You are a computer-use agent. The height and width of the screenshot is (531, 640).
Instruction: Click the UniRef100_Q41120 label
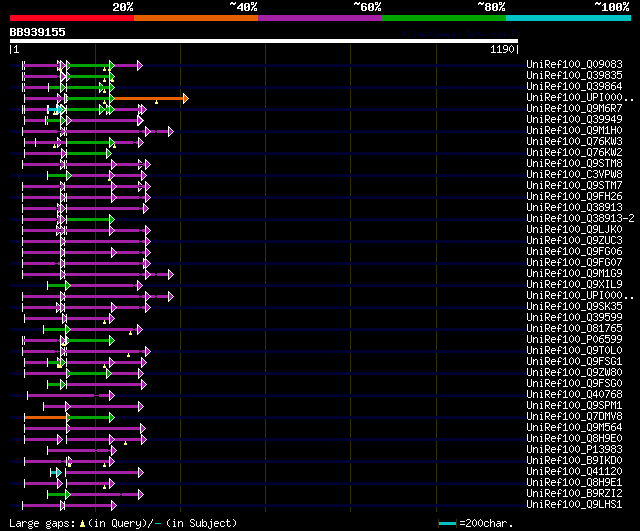(574, 472)
